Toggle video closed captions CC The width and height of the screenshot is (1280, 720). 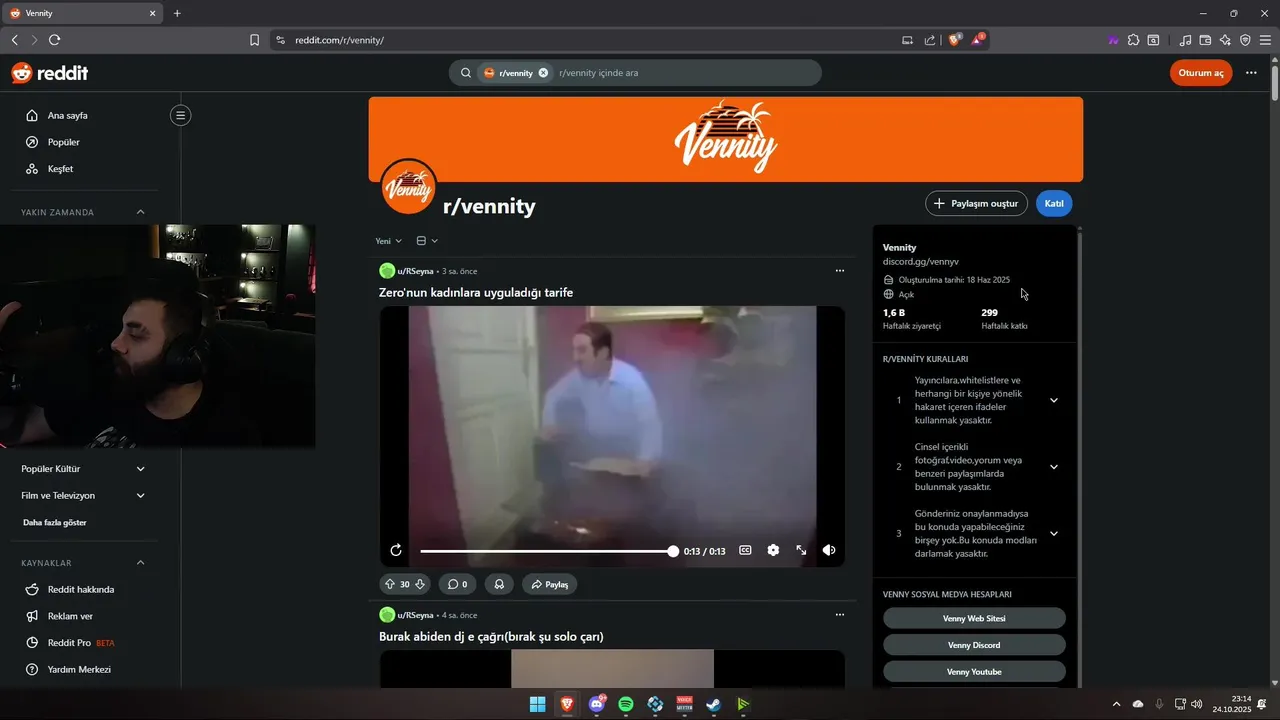coord(745,550)
